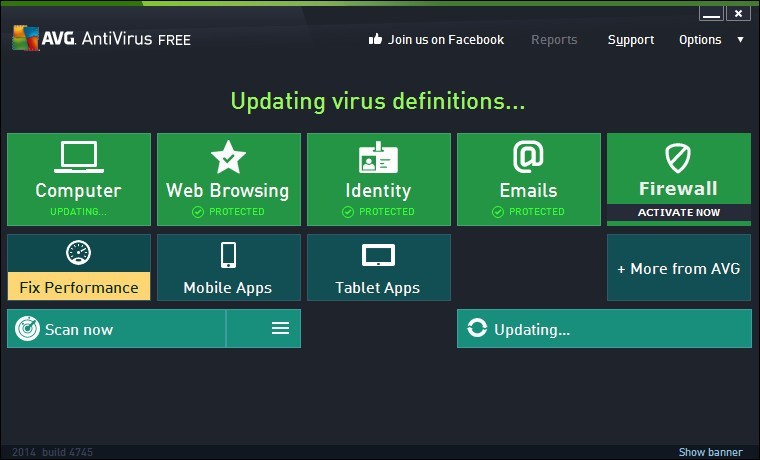Image resolution: width=760 pixels, height=460 pixels.
Task: Click the circular arrows Updating icon
Action: [x=477, y=328]
